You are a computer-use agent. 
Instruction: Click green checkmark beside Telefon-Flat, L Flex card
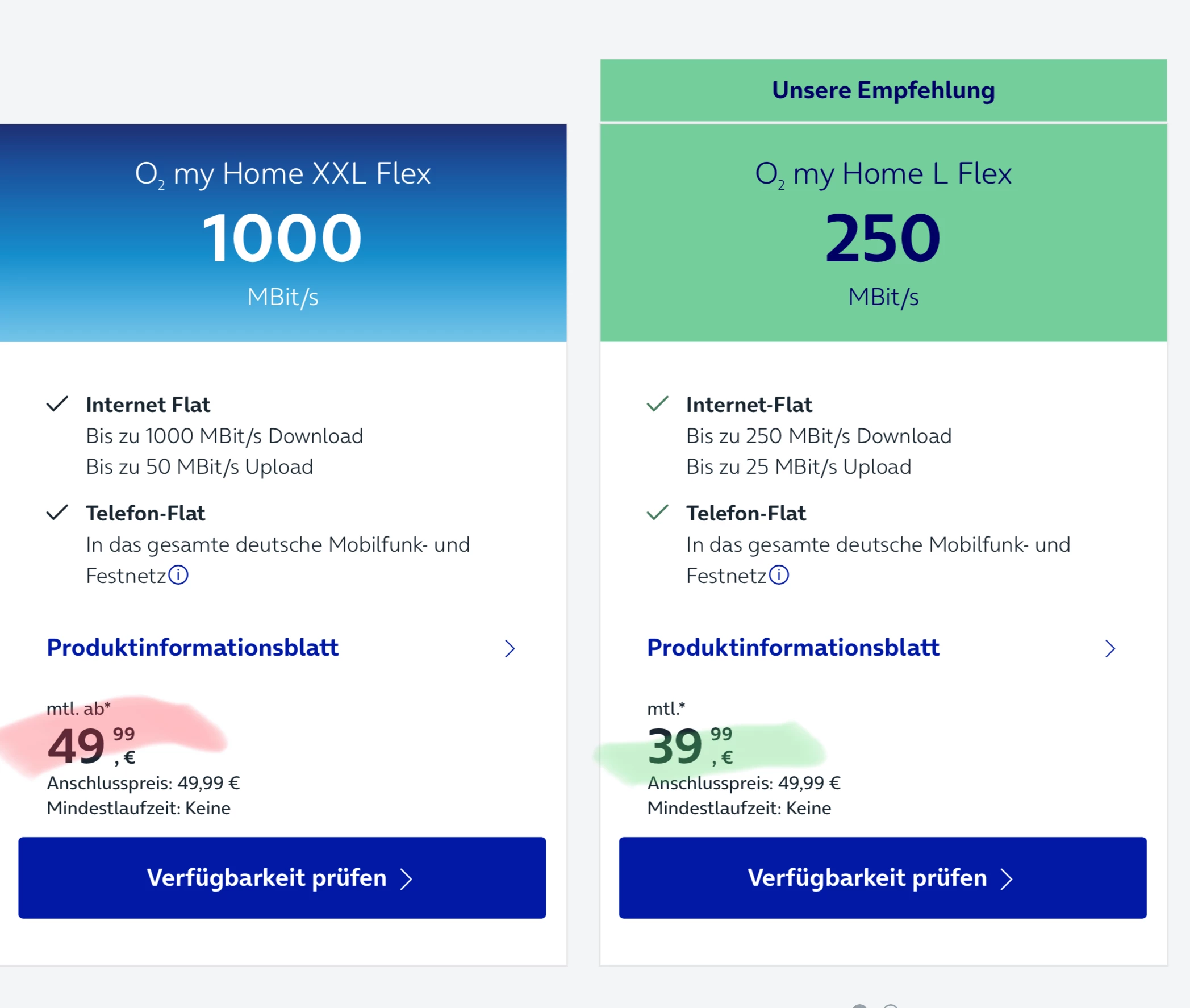(x=658, y=513)
